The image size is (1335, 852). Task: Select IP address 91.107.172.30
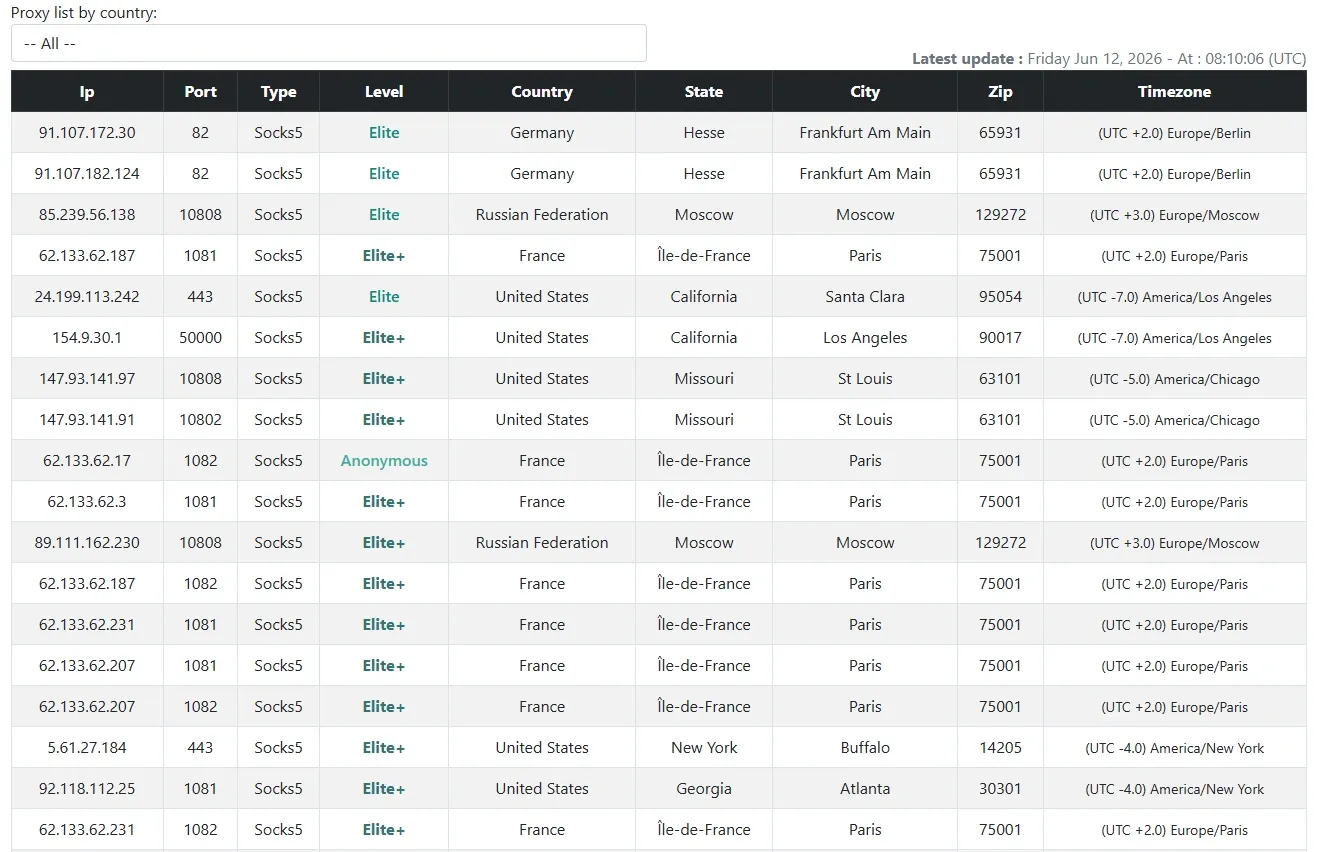87,133
